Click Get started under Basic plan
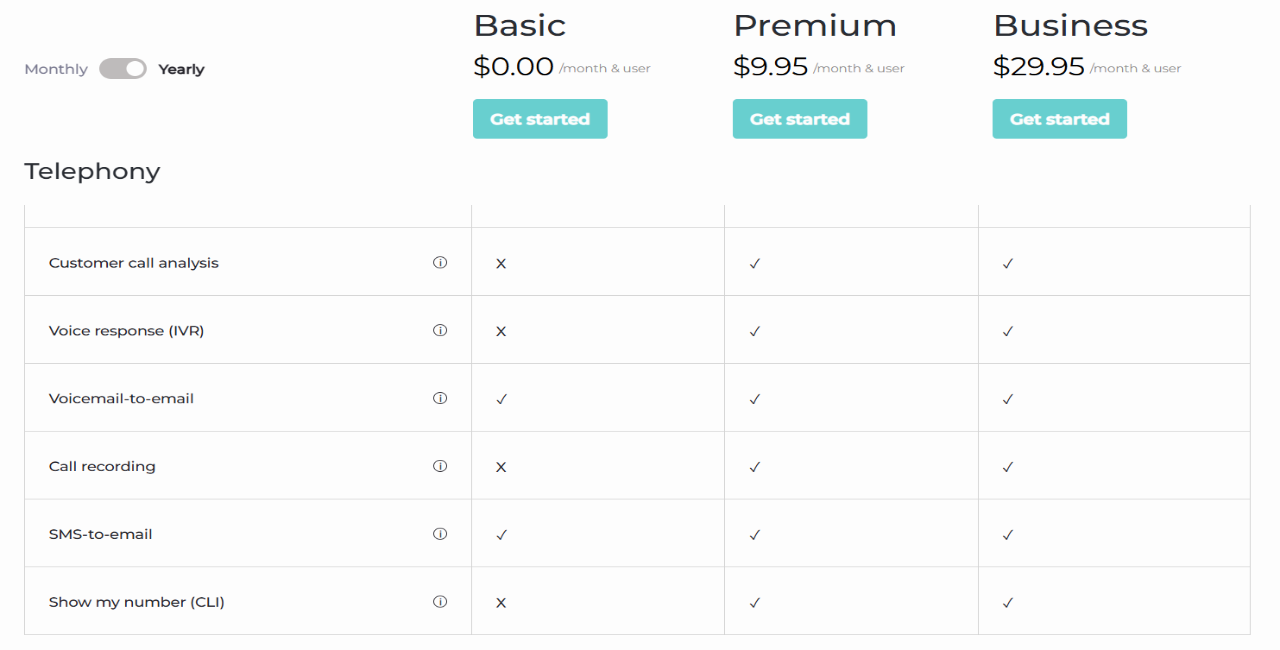Screen dimensions: 1280x650 (x=540, y=119)
